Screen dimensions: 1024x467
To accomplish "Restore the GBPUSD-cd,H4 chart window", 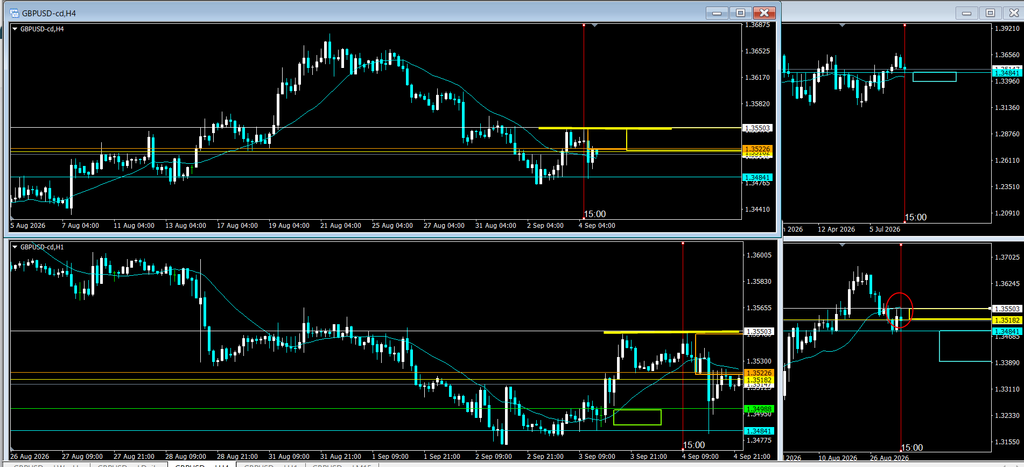I will click(741, 12).
